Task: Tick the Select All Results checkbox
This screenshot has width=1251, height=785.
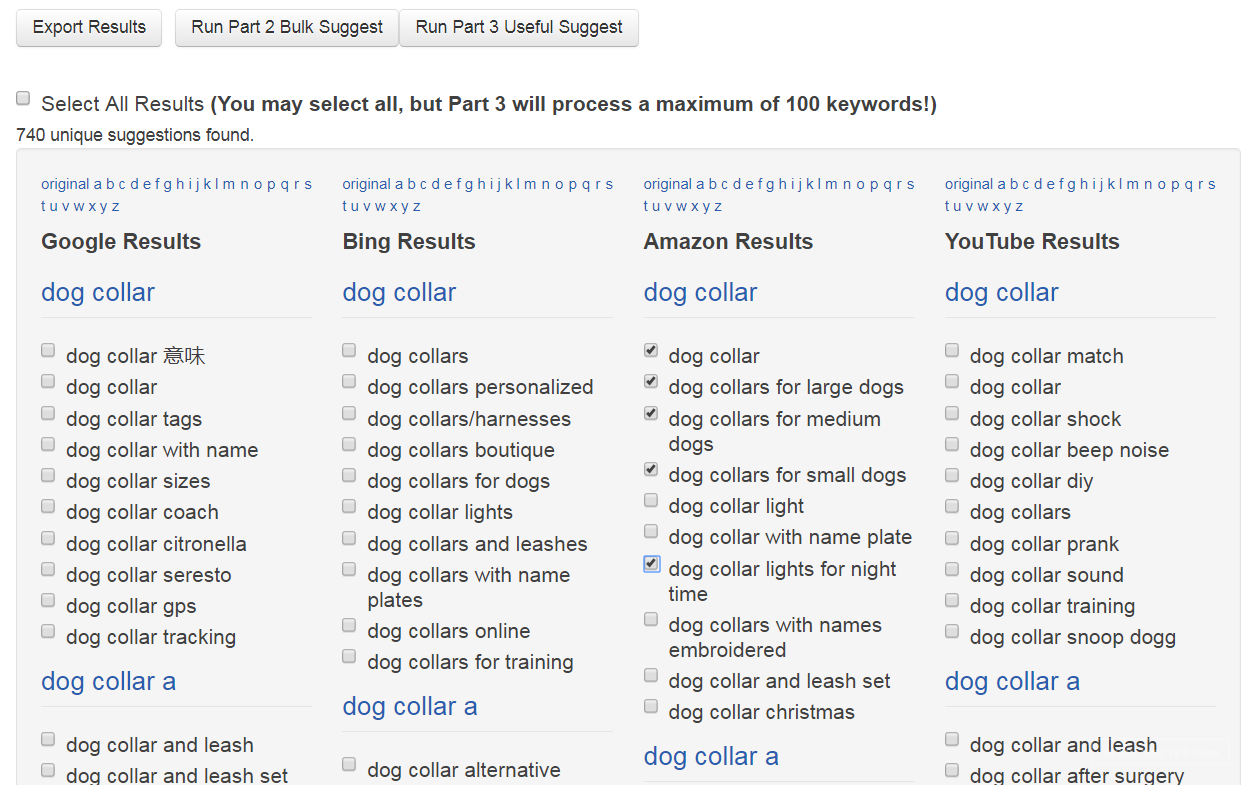Action: [23, 98]
